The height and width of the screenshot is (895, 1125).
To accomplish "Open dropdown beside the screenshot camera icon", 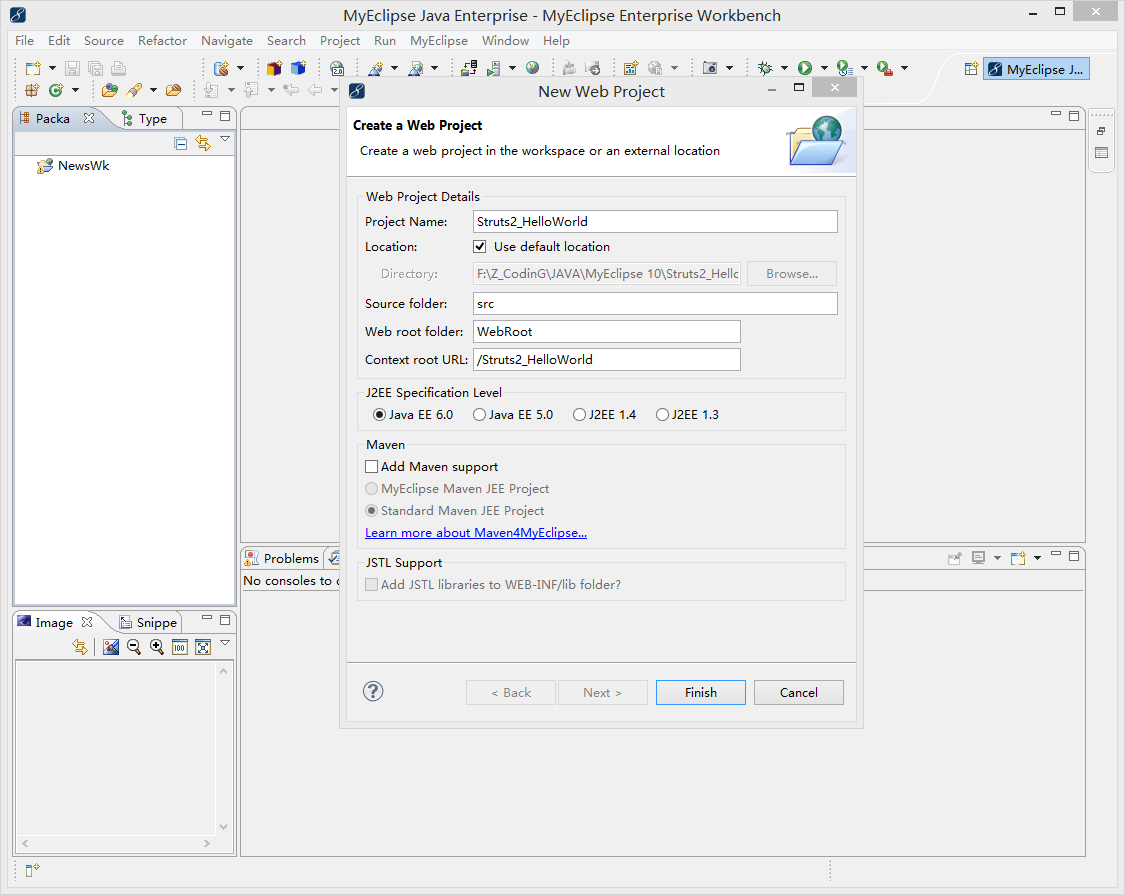I will click(729, 68).
